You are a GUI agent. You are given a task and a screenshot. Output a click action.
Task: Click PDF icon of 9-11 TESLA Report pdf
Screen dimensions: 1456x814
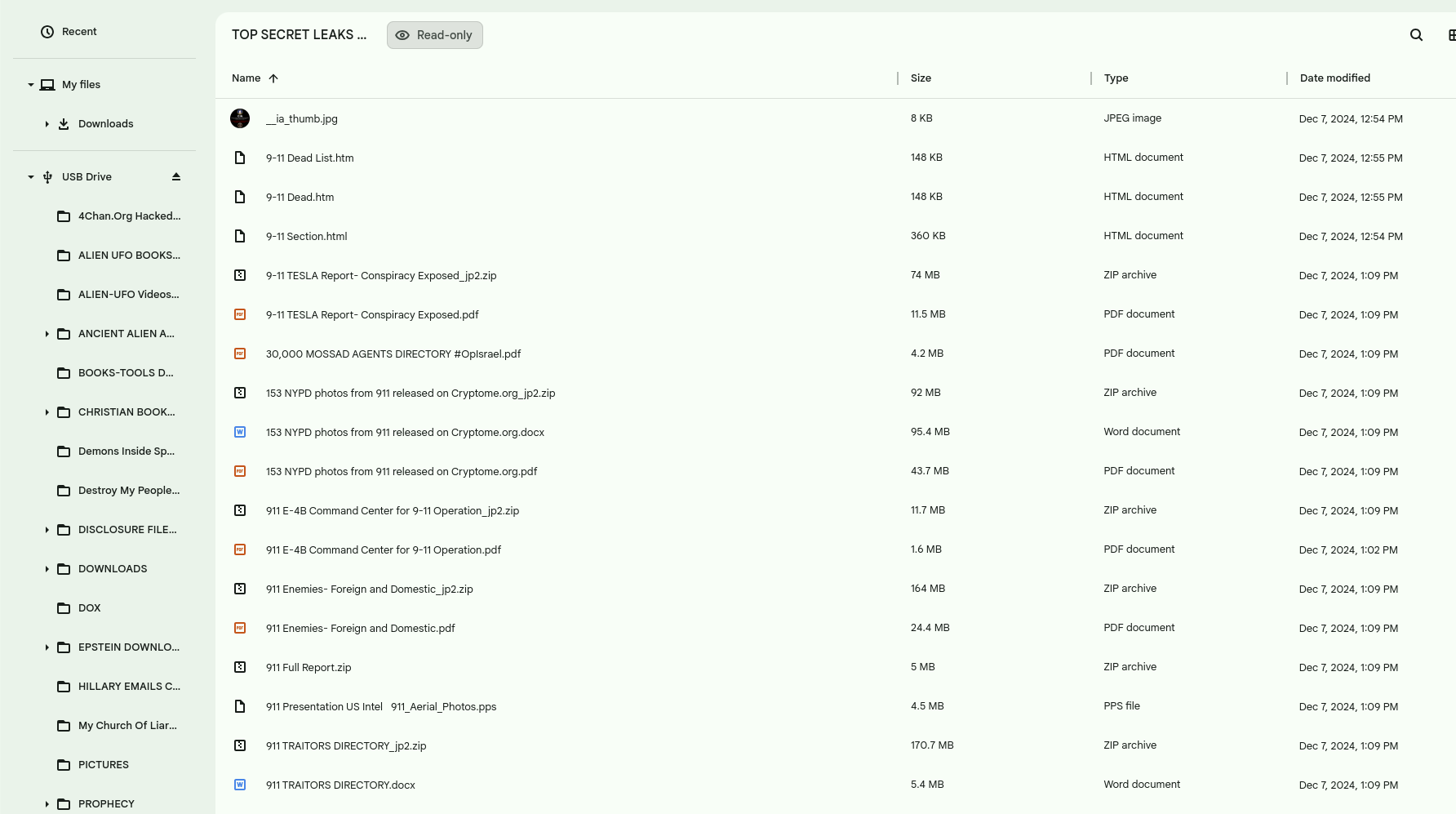[240, 314]
